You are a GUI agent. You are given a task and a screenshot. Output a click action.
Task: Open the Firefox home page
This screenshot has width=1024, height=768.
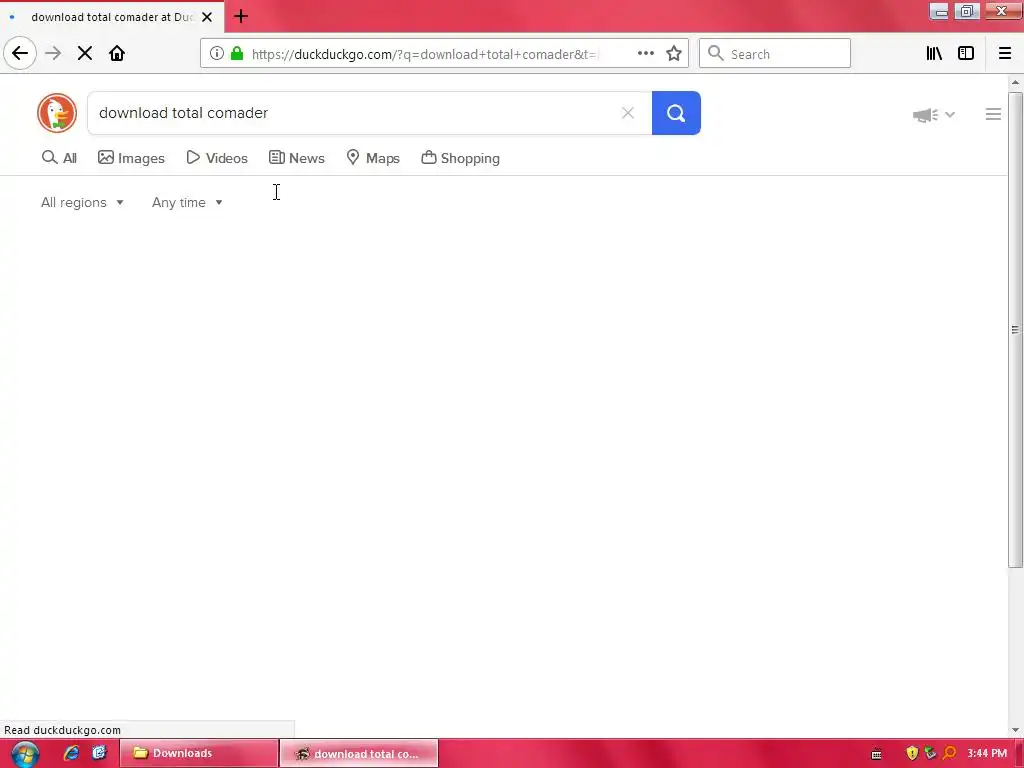[117, 54]
